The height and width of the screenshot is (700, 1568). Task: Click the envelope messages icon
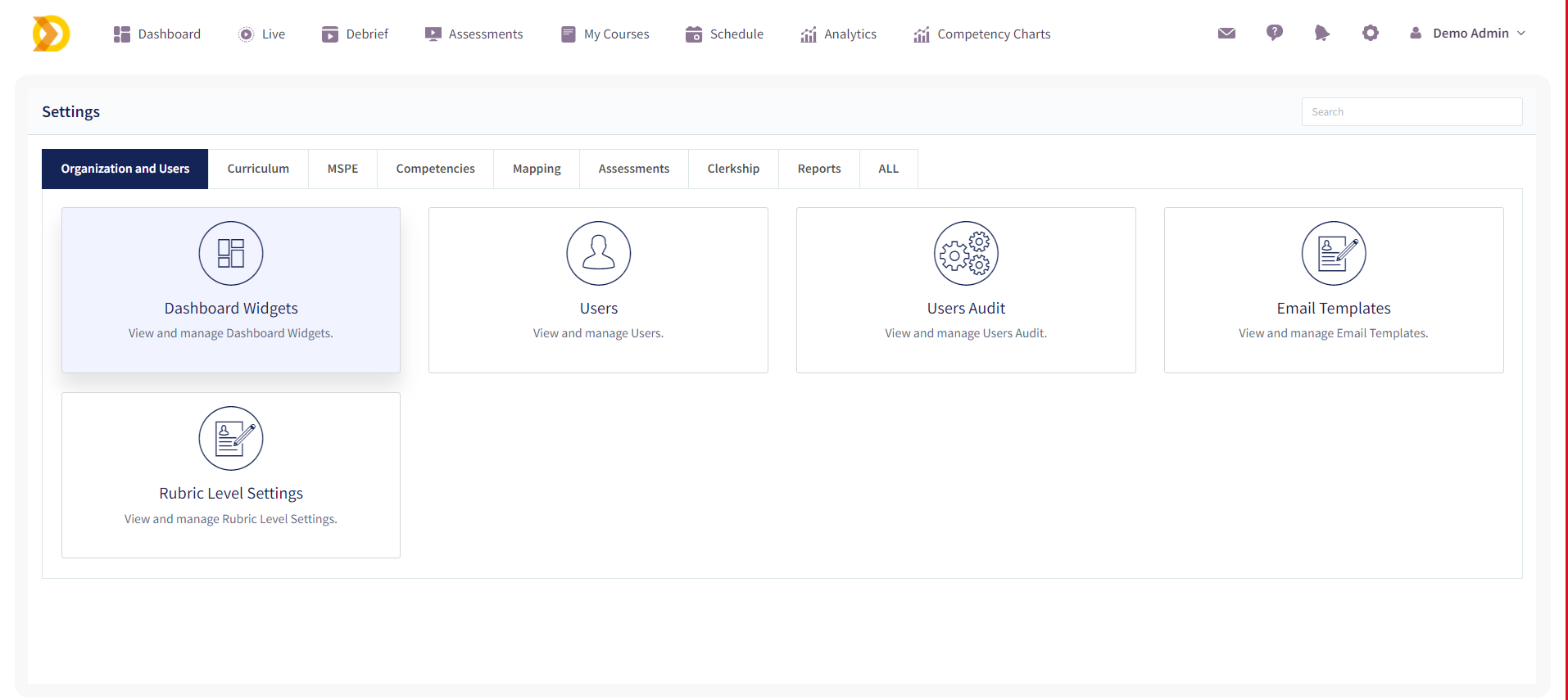1226,34
